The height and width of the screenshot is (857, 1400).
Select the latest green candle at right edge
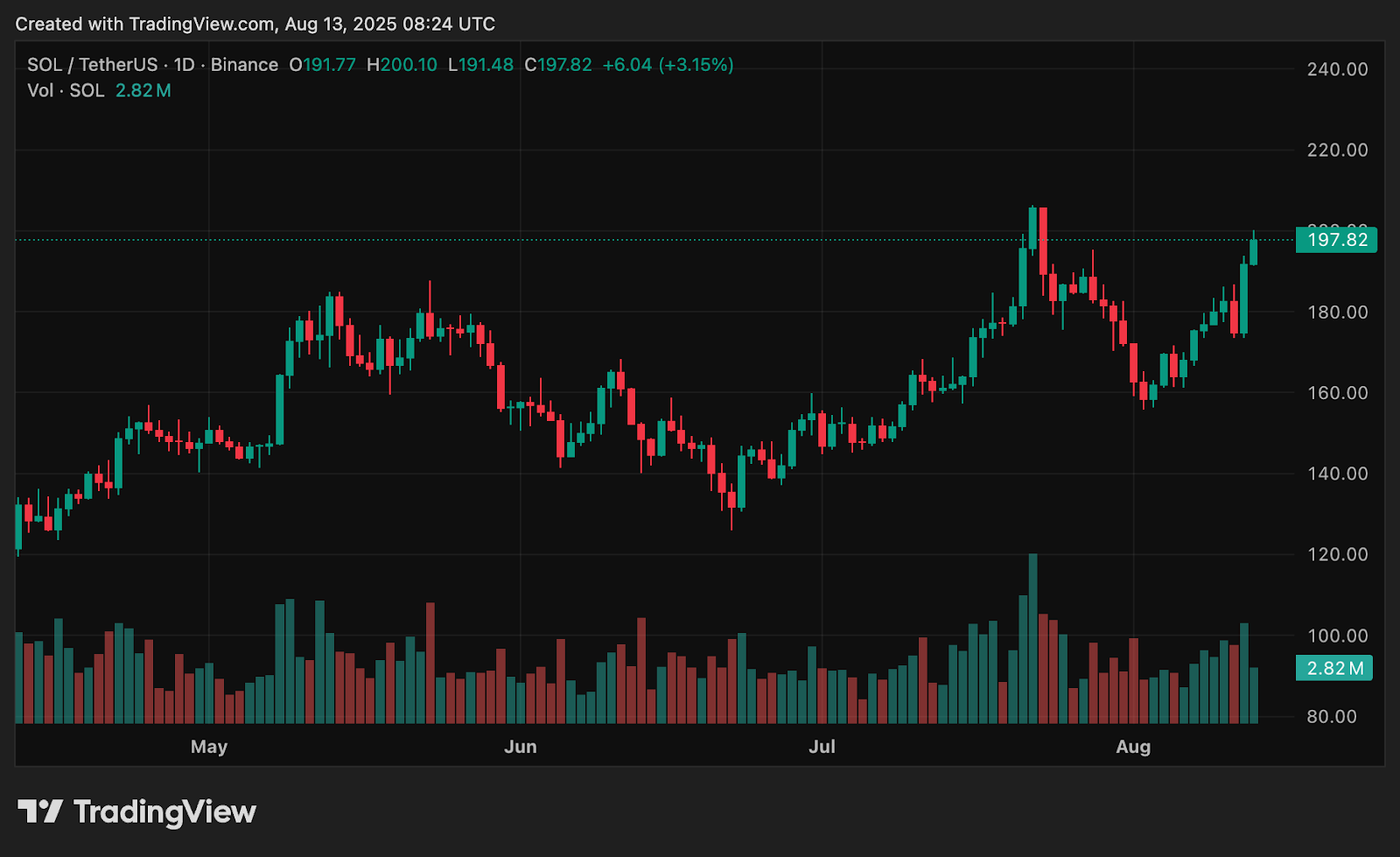click(x=1254, y=251)
